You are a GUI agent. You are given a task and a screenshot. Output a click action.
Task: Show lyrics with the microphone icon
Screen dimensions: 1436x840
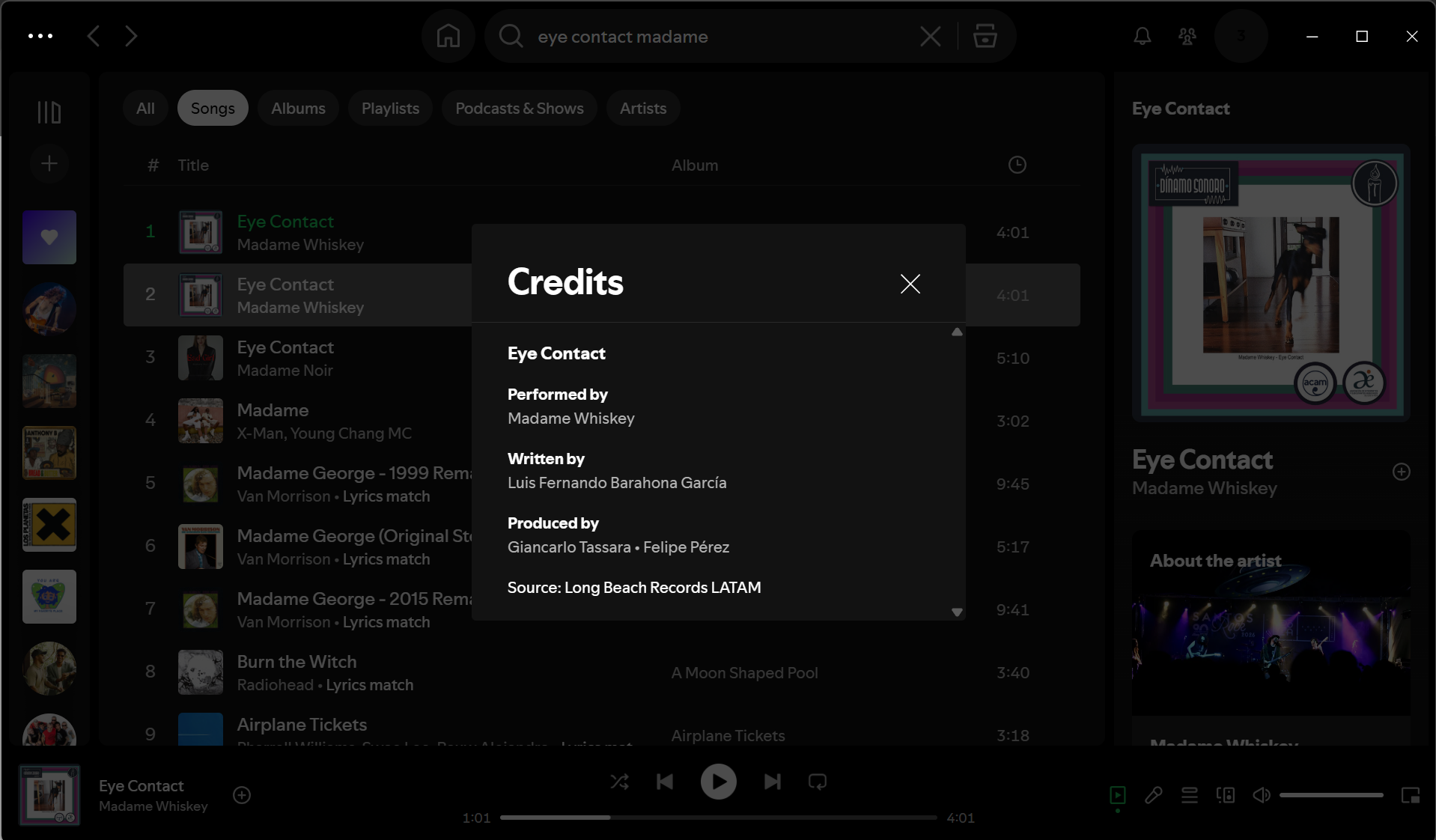pos(1153,795)
